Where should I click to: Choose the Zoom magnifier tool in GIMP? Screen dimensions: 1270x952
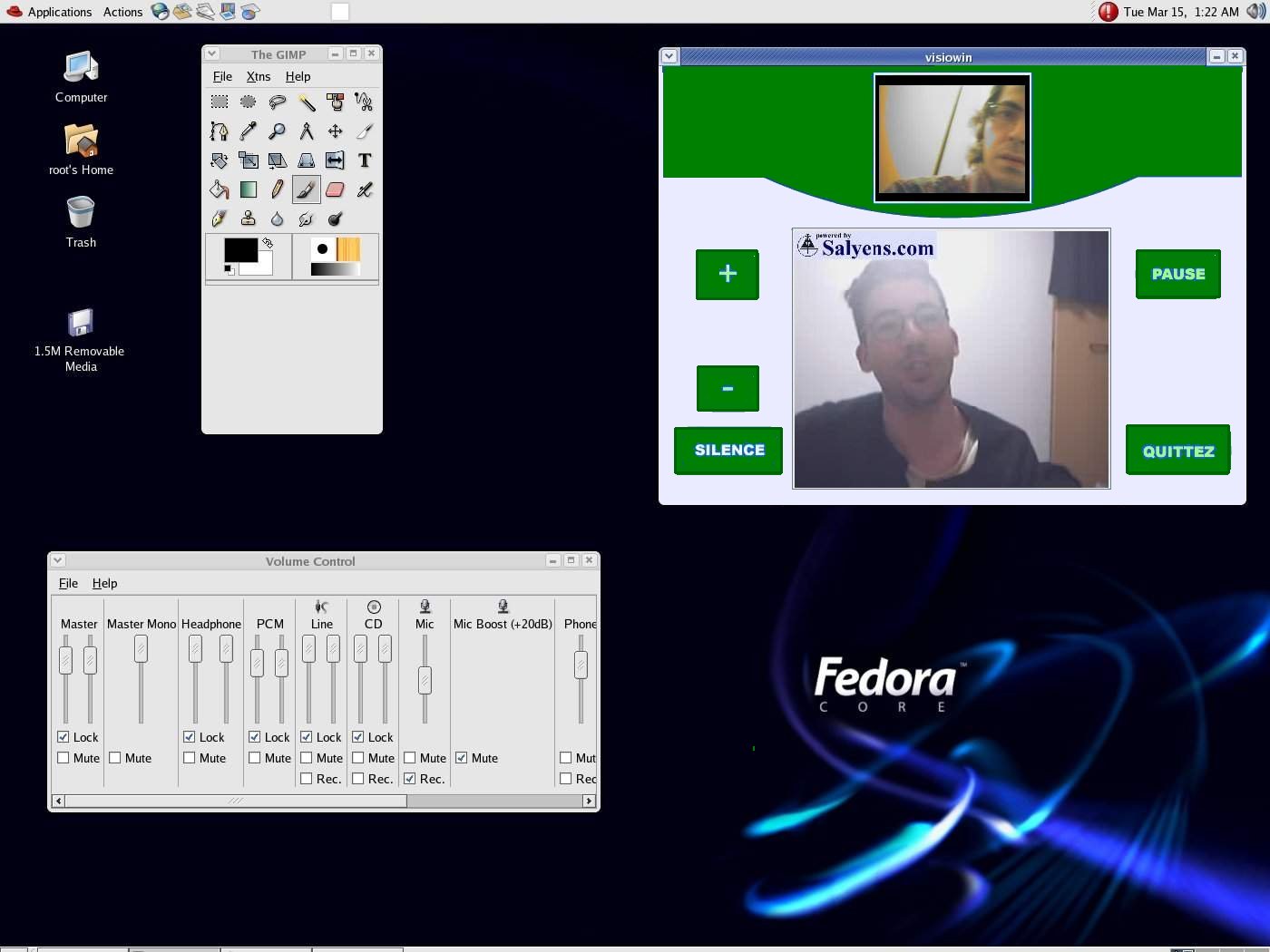(x=278, y=131)
